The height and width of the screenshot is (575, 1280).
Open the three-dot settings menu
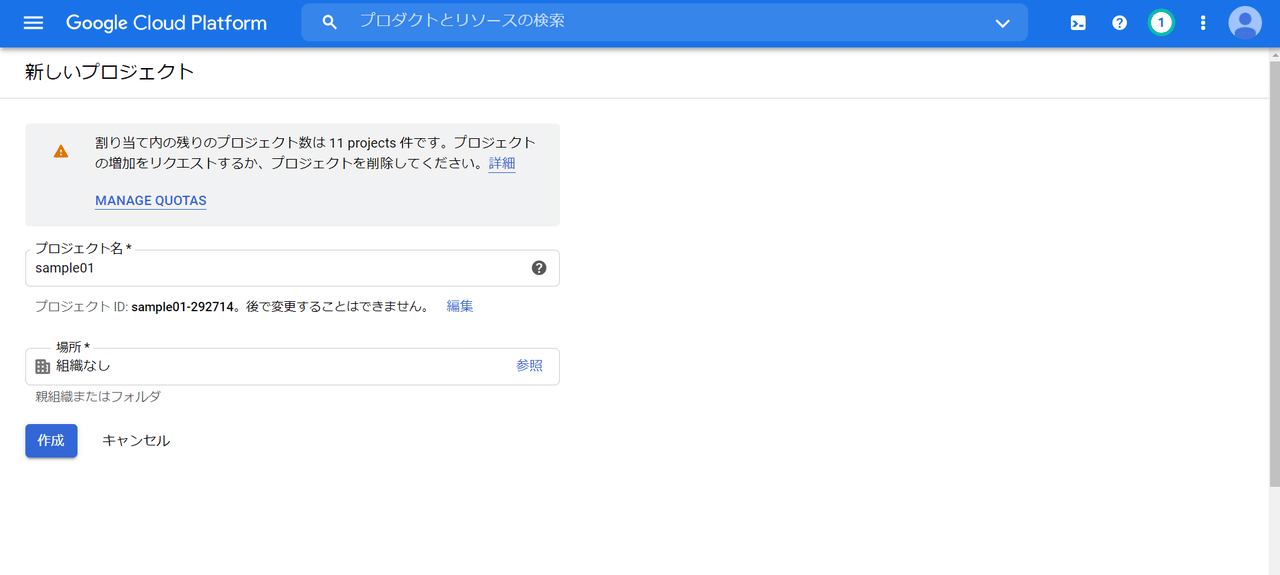click(x=1203, y=23)
